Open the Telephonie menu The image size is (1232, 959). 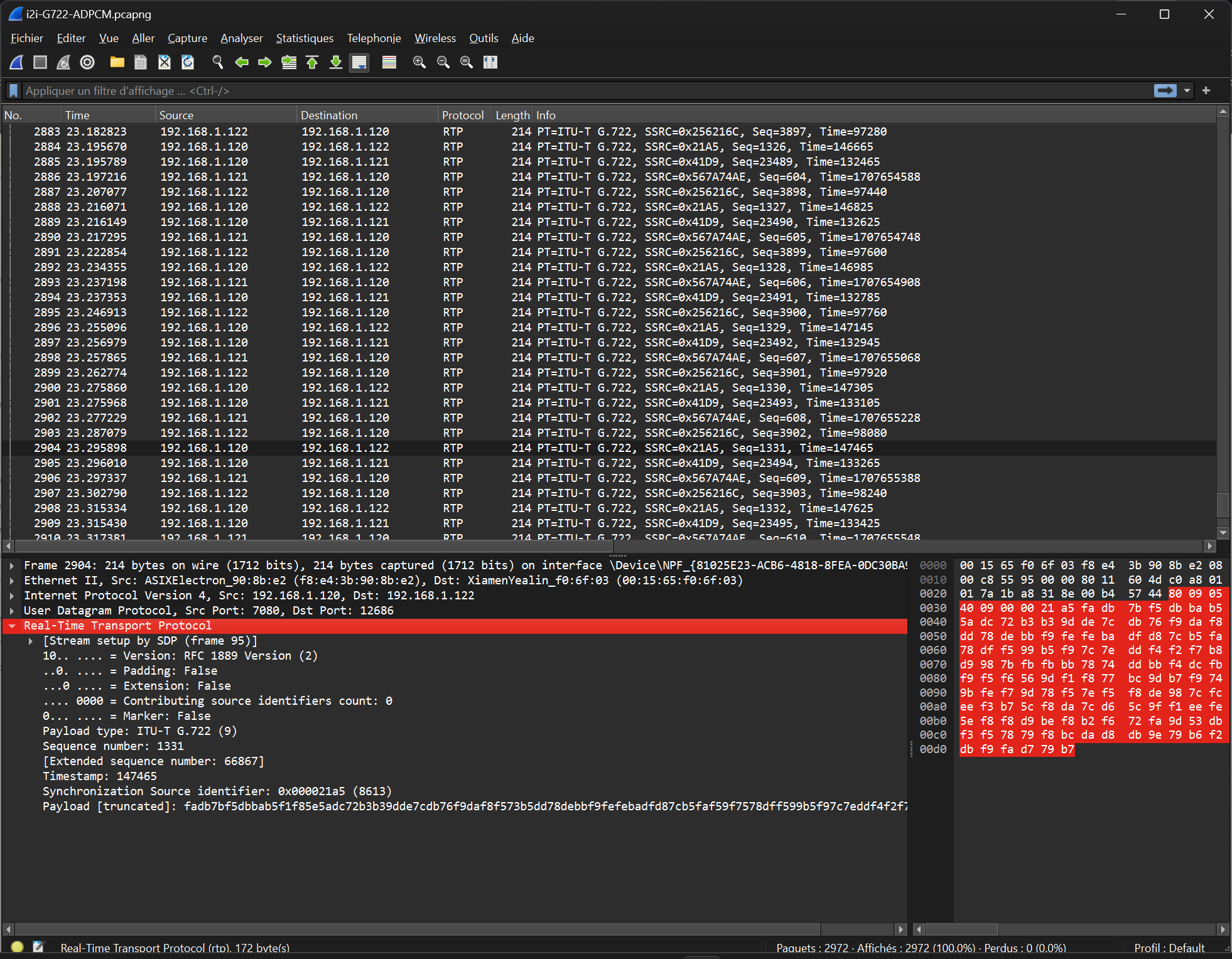(374, 38)
